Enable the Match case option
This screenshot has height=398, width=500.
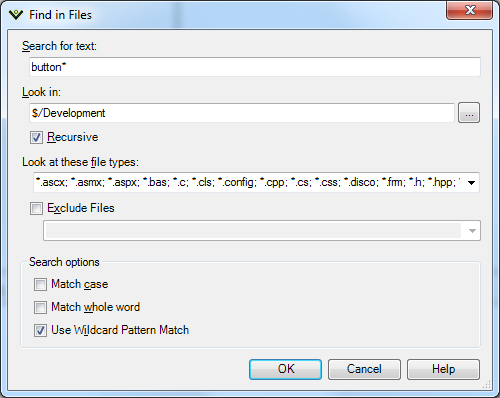pyautogui.click(x=40, y=284)
